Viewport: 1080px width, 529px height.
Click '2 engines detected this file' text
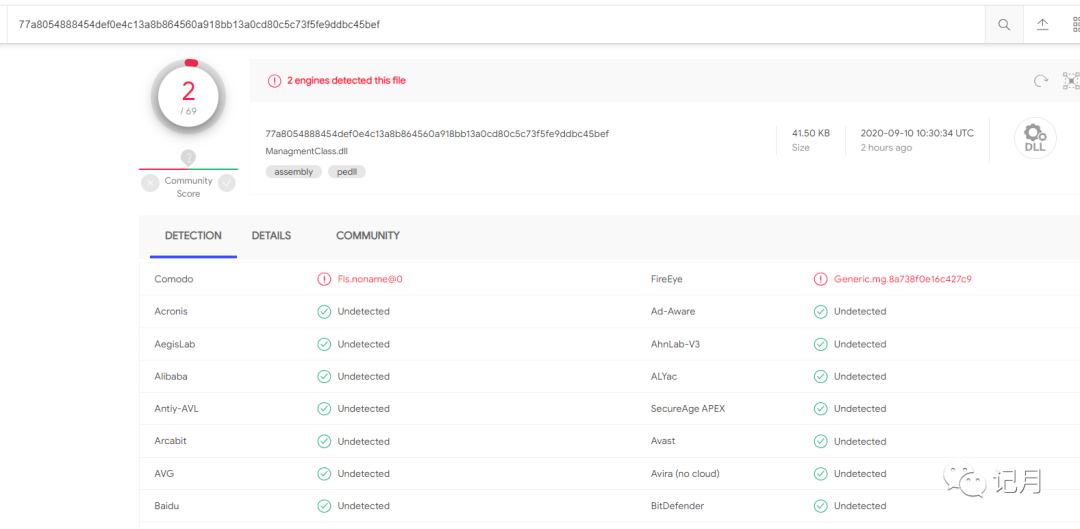click(x=346, y=81)
